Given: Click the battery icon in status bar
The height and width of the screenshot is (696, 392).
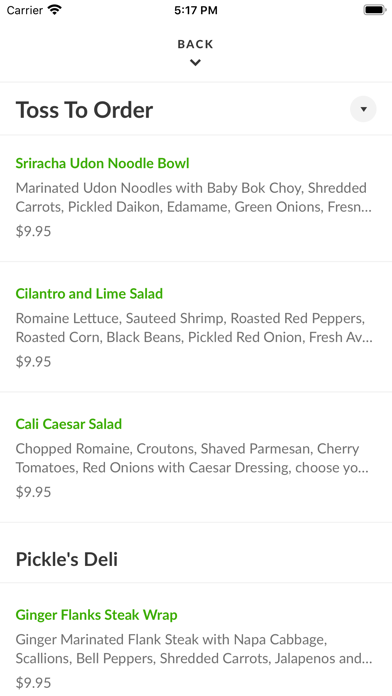Looking at the screenshot, I should coord(375,10).
